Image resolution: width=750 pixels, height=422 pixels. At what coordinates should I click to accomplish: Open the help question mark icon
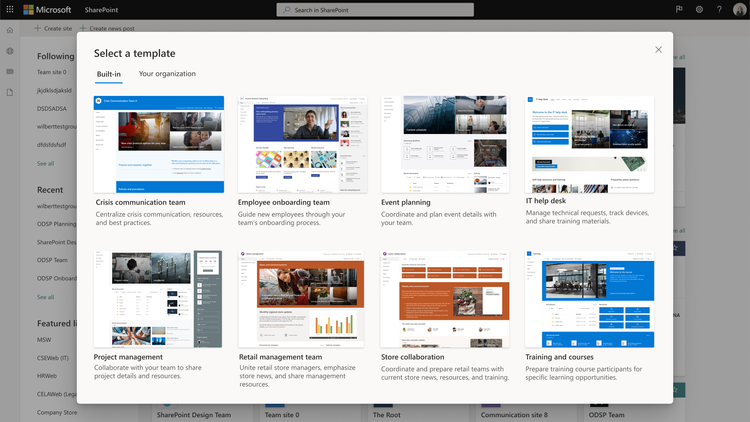pos(719,9)
